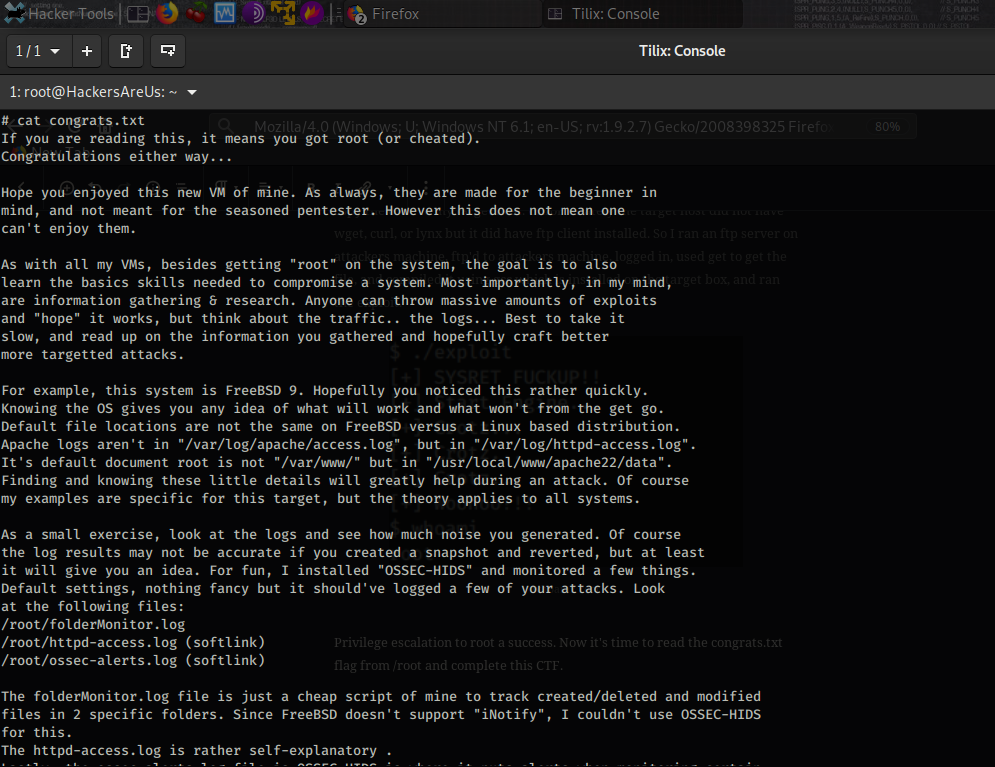Click the terminal title root@HackersAreUs label
995x767 pixels.
tap(93, 92)
